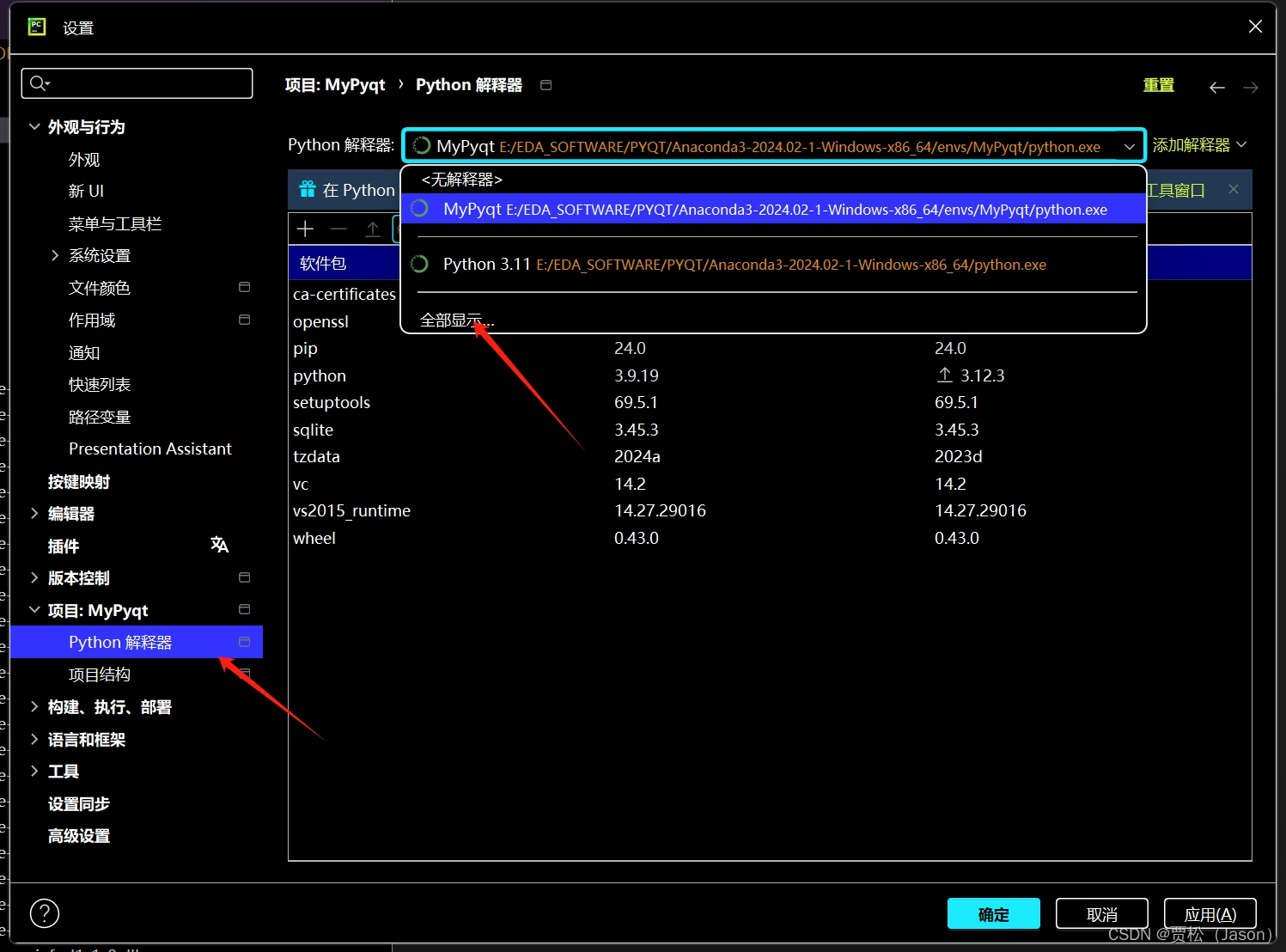
Task: Close the settings dialog with X
Action: 1255,27
